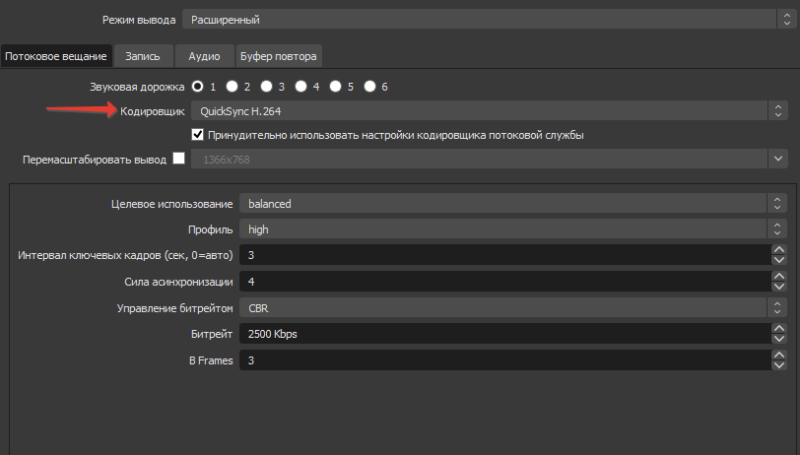Expand the 1366x768 rescale resolution dropdown

pyautogui.click(x=778, y=159)
